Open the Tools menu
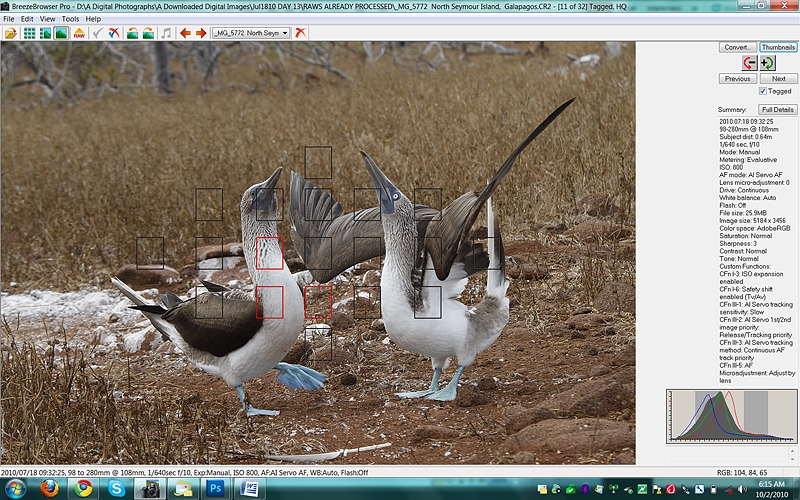 (x=70, y=19)
